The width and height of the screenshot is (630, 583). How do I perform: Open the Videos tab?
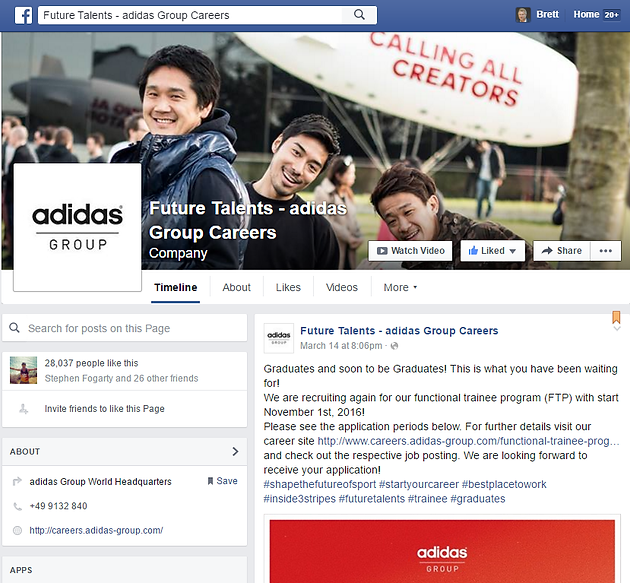pyautogui.click(x=342, y=287)
